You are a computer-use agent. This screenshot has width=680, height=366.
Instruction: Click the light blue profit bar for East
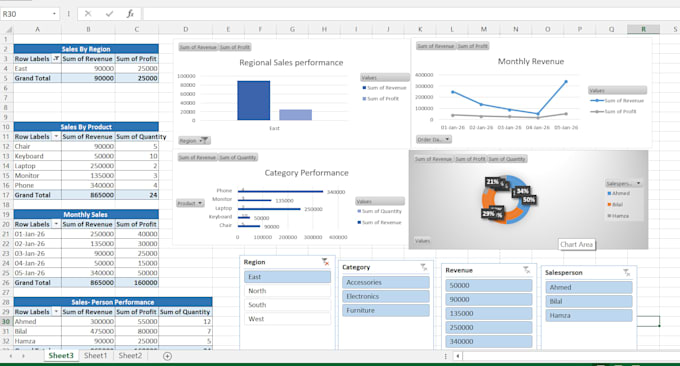click(295, 114)
